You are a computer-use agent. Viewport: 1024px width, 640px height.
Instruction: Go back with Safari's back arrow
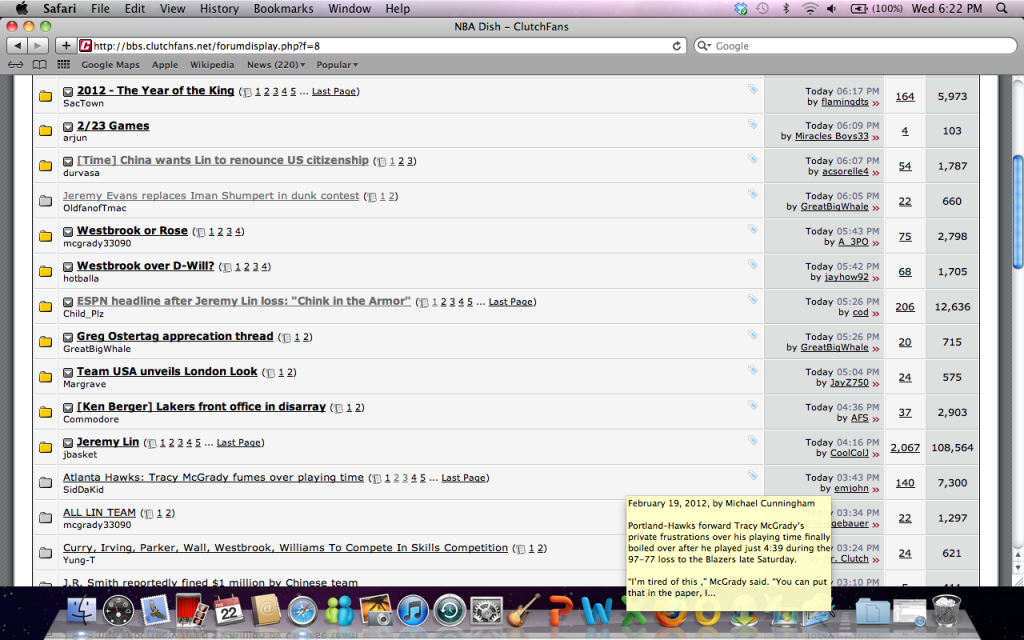17,46
